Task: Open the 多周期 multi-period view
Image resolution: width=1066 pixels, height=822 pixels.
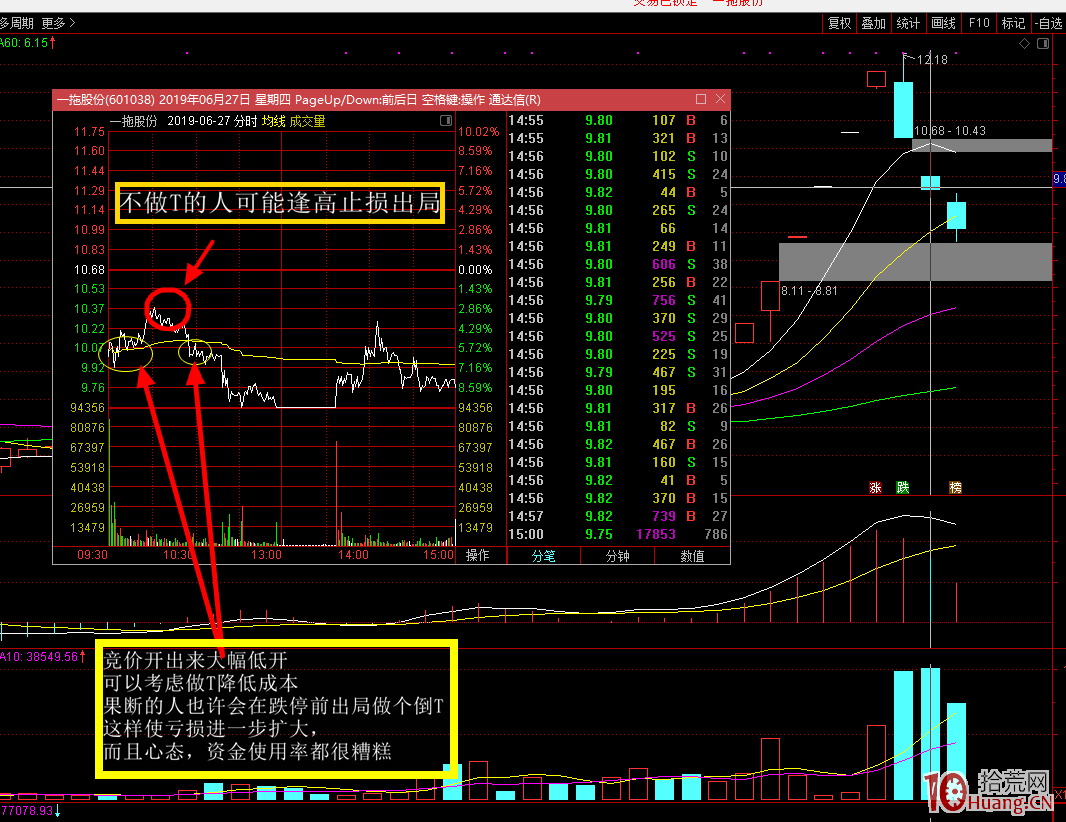Action: [16, 23]
